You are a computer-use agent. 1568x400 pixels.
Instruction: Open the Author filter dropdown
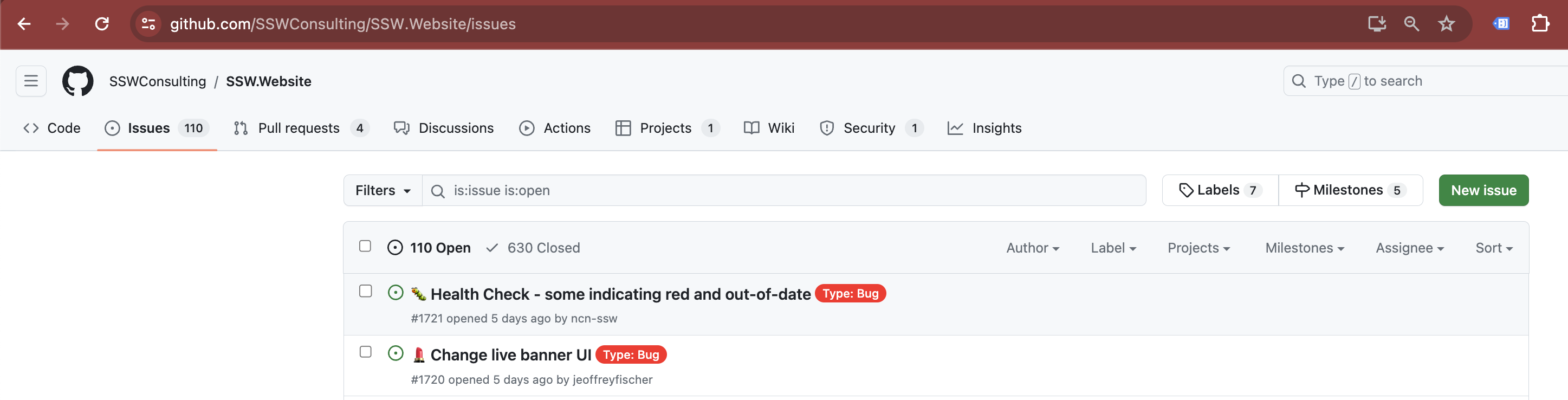point(1032,248)
